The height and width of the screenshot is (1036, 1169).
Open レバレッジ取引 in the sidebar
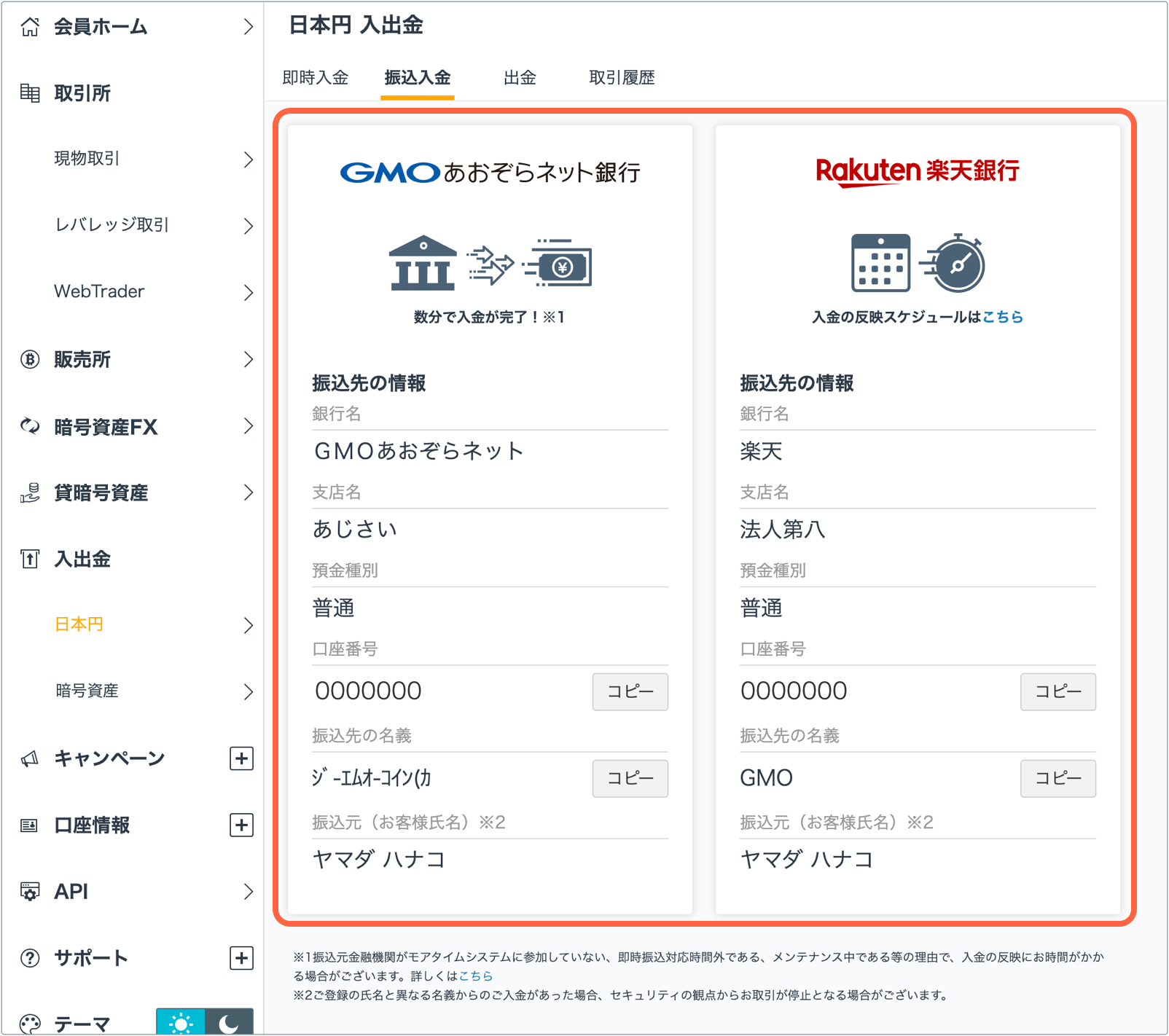click(x=112, y=225)
